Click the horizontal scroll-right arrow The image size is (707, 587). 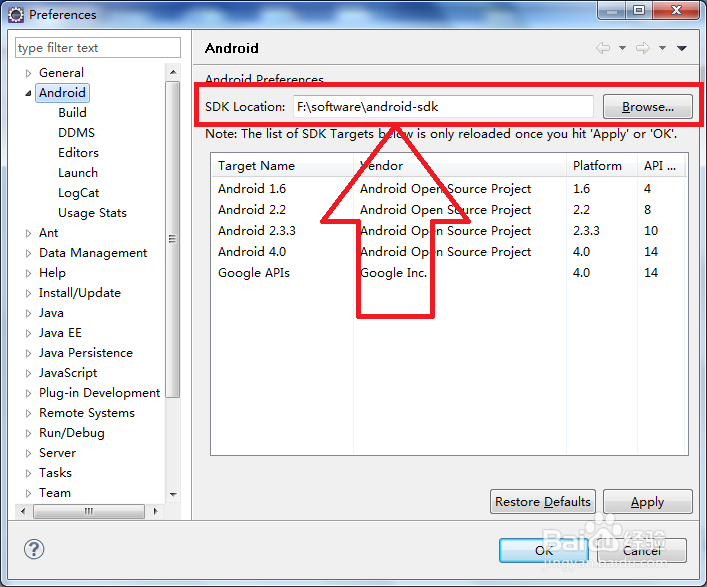(156, 511)
